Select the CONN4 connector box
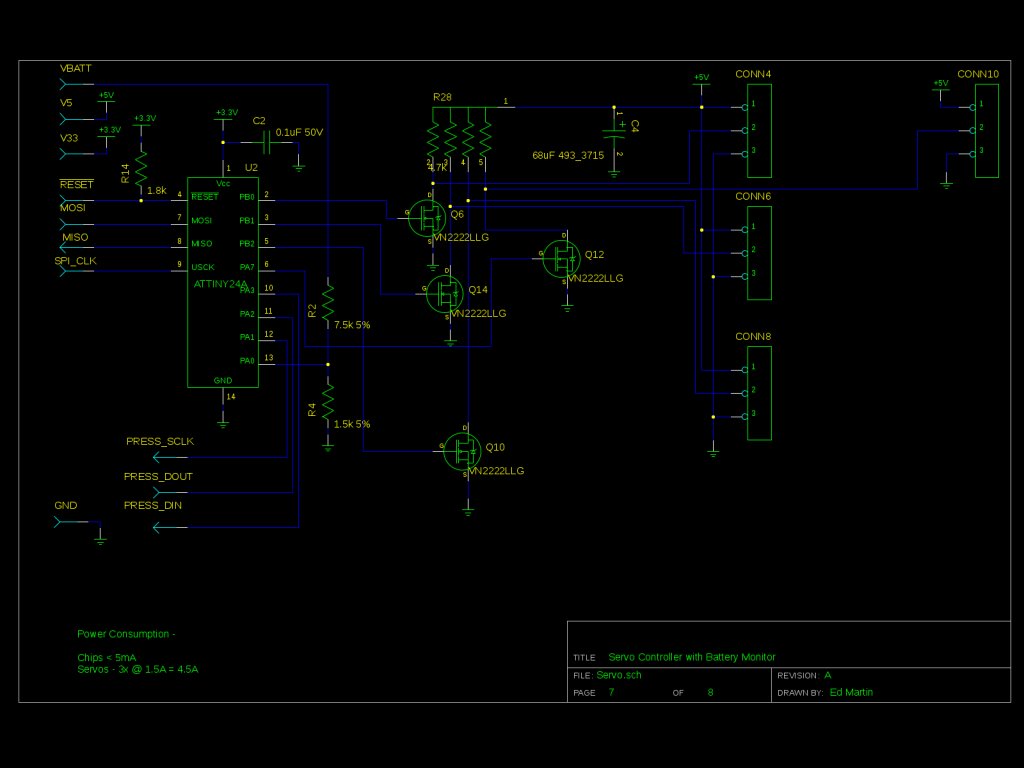Viewport: 1024px width, 768px height. coord(759,130)
